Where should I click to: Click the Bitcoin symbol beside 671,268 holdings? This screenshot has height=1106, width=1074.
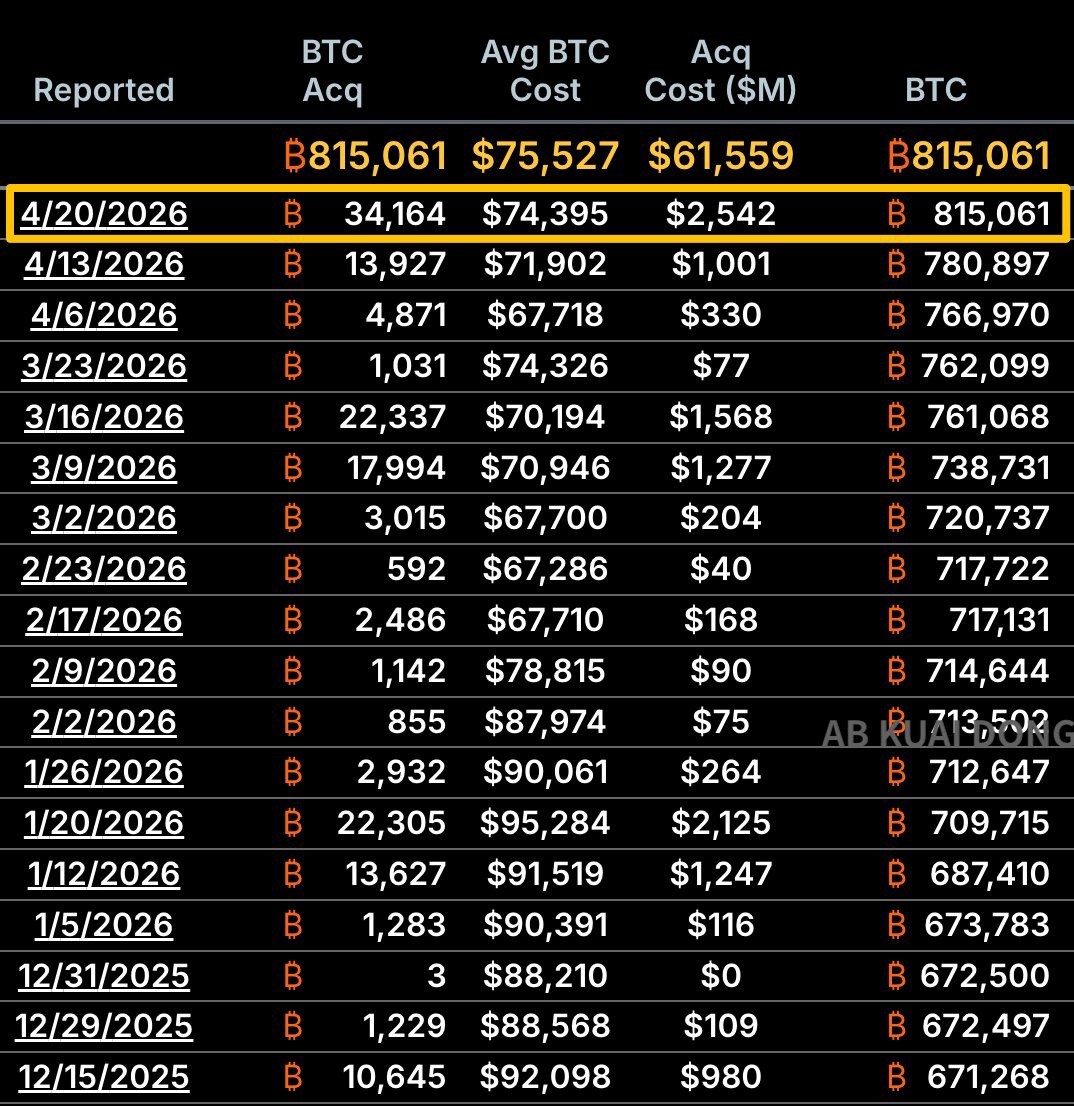click(x=897, y=1077)
